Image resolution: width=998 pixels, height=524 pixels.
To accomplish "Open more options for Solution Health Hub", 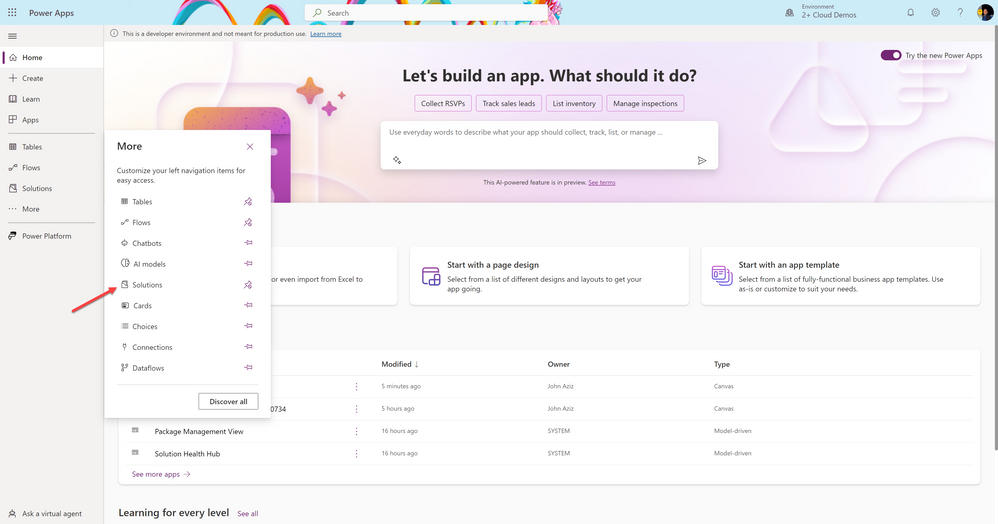I will coord(356,453).
